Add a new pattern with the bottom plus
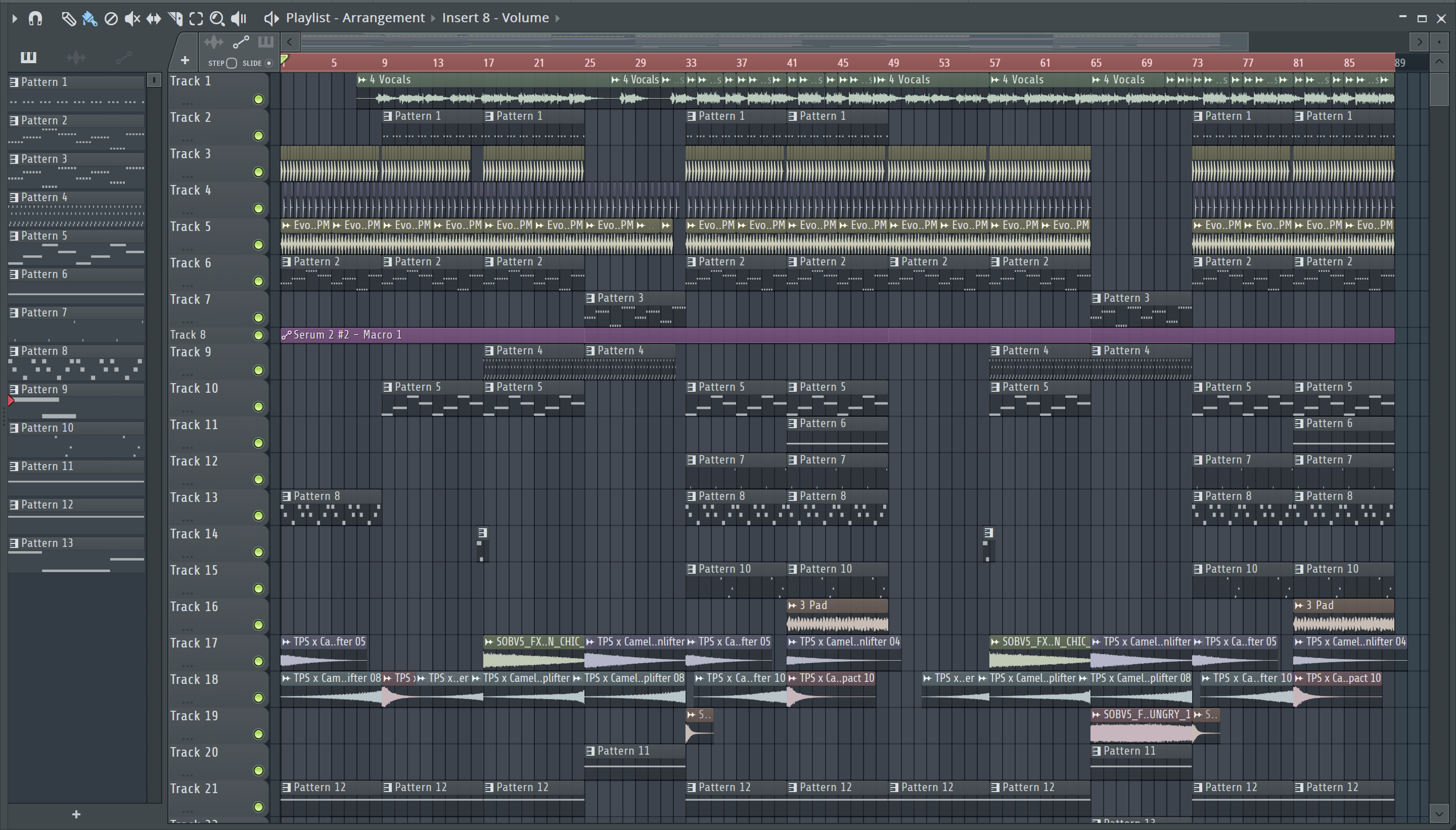 (76, 815)
